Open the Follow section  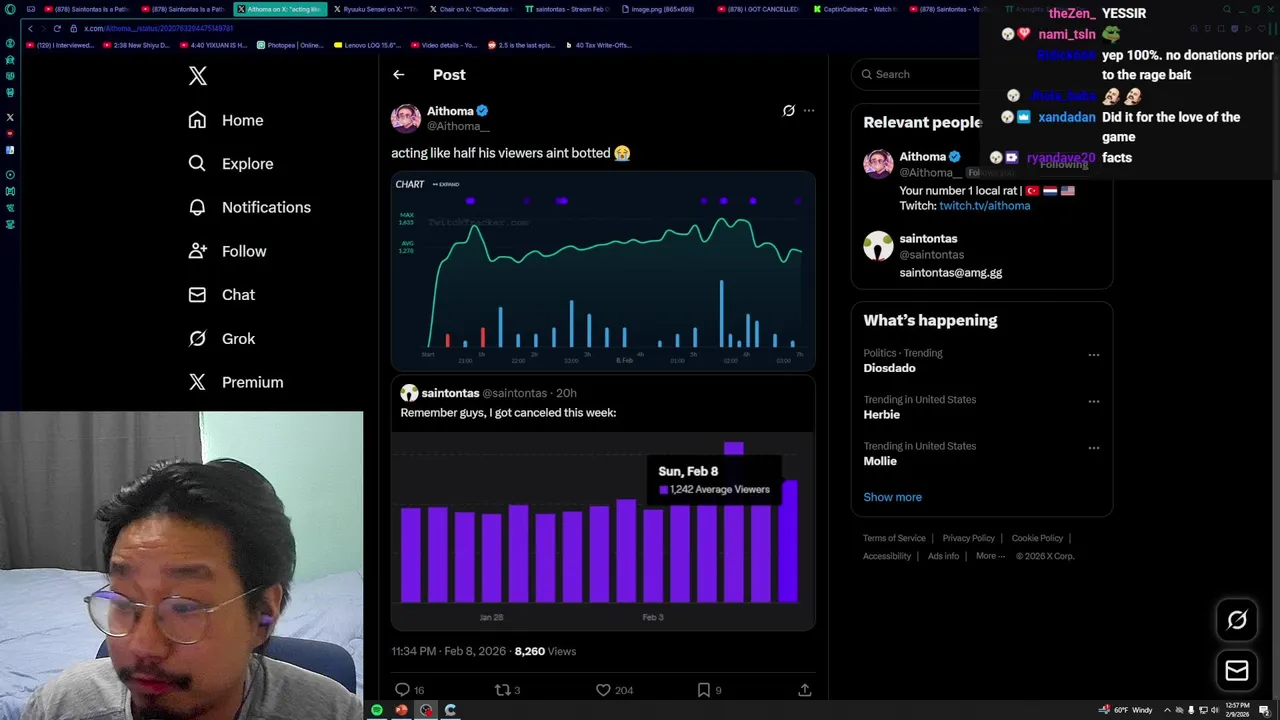coord(227,251)
